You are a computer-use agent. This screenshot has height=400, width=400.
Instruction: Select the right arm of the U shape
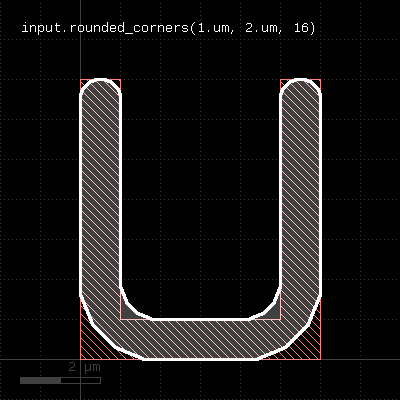click(301, 193)
